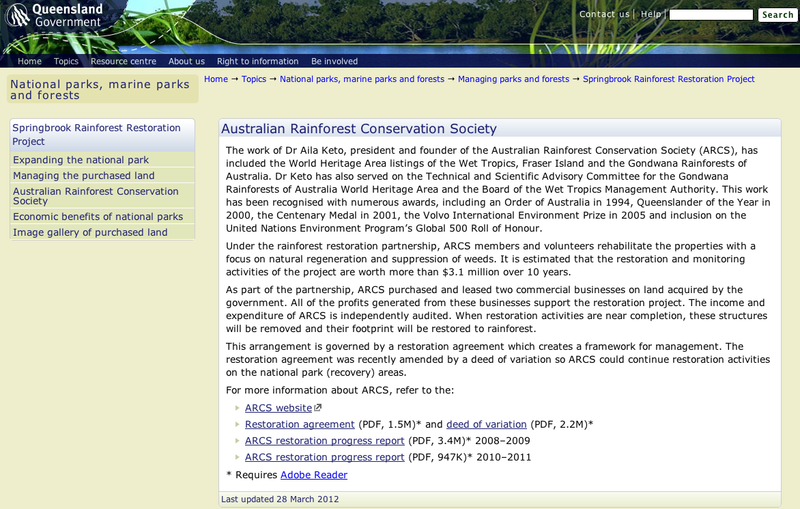Open ARCS restoration progress report 2008–2009

(x=324, y=441)
